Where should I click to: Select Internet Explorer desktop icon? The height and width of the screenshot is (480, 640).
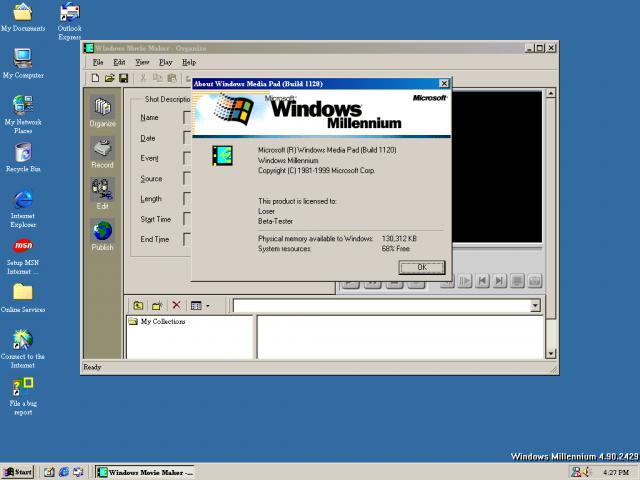pos(23,208)
